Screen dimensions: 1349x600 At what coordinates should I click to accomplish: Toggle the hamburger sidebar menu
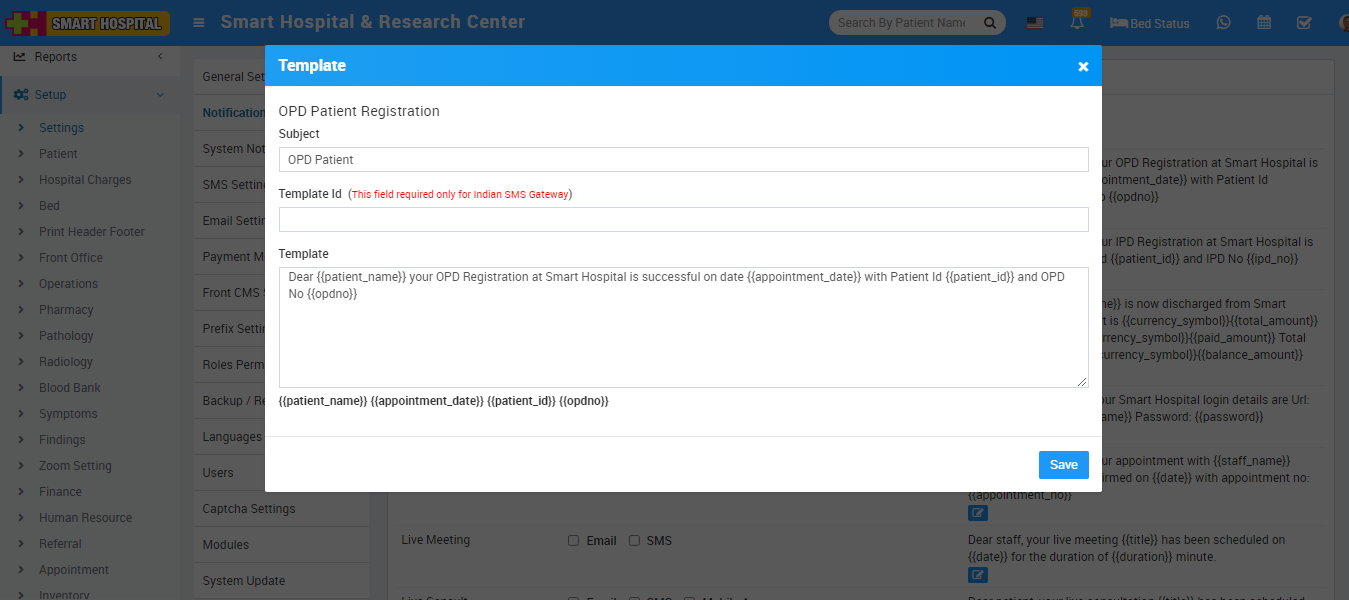coord(200,22)
